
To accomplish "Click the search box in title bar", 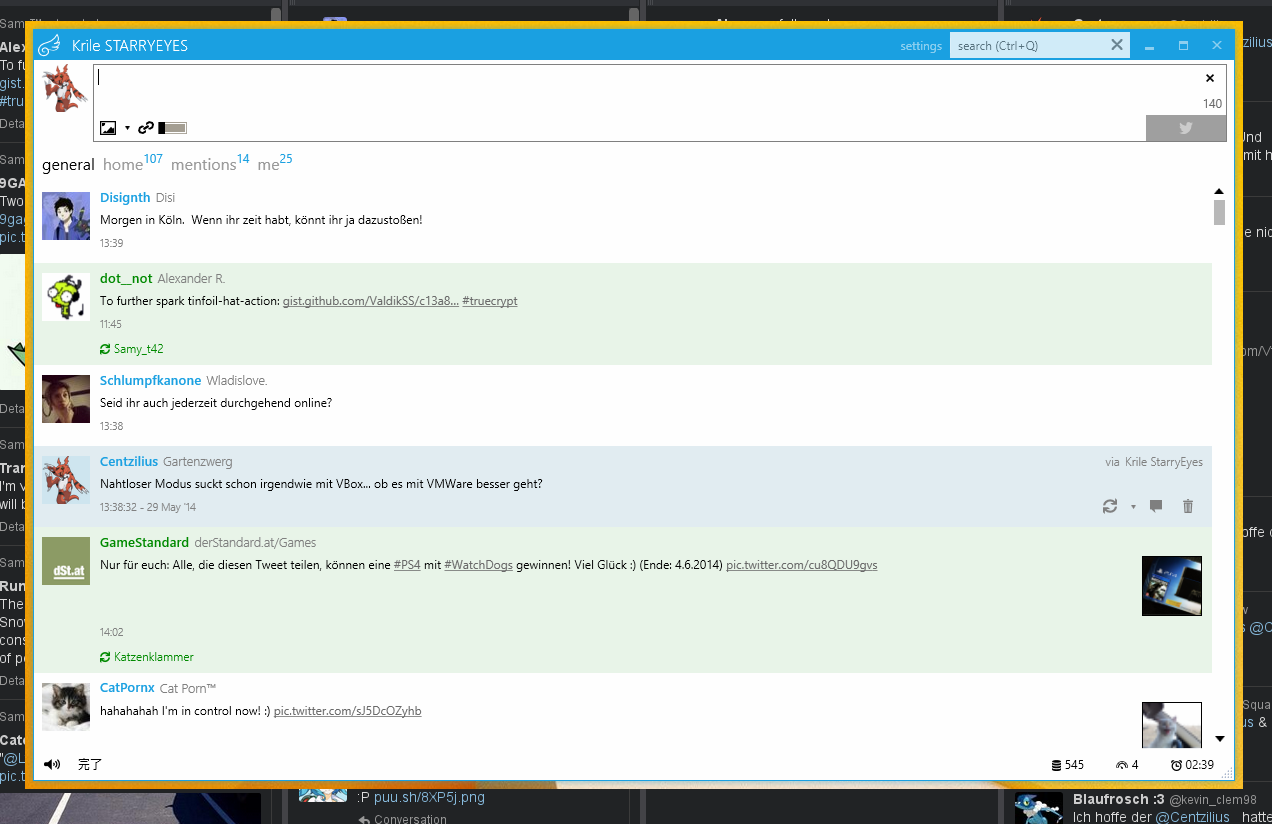I will [1030, 46].
